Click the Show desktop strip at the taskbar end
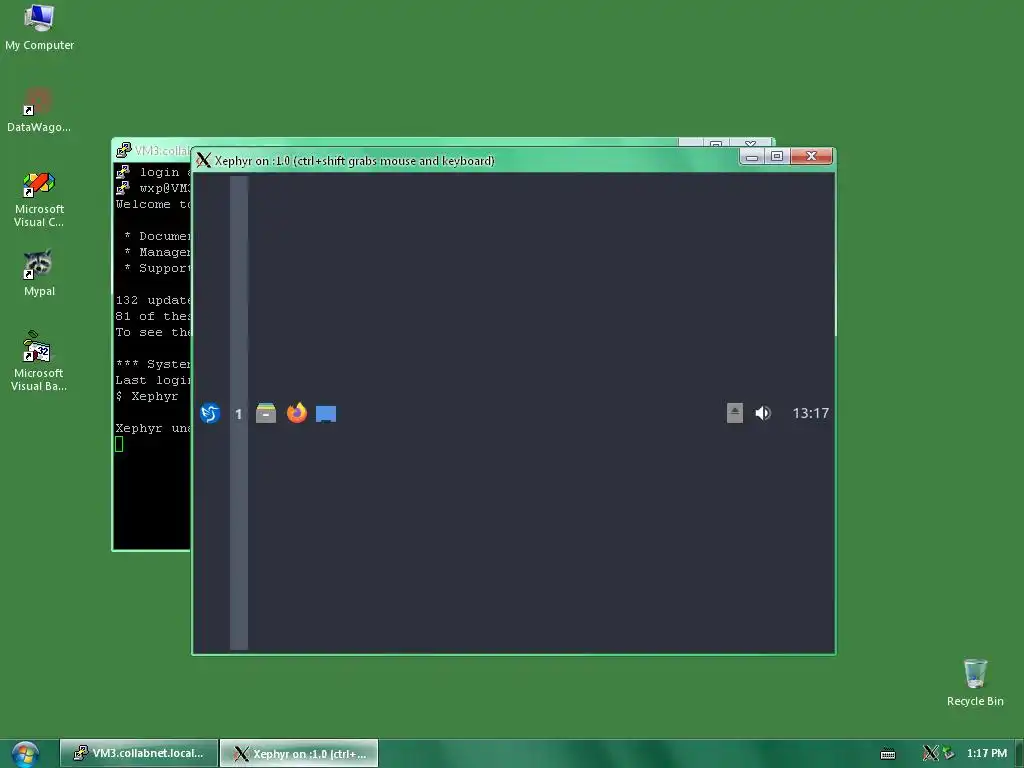The image size is (1024, 768). point(1019,754)
